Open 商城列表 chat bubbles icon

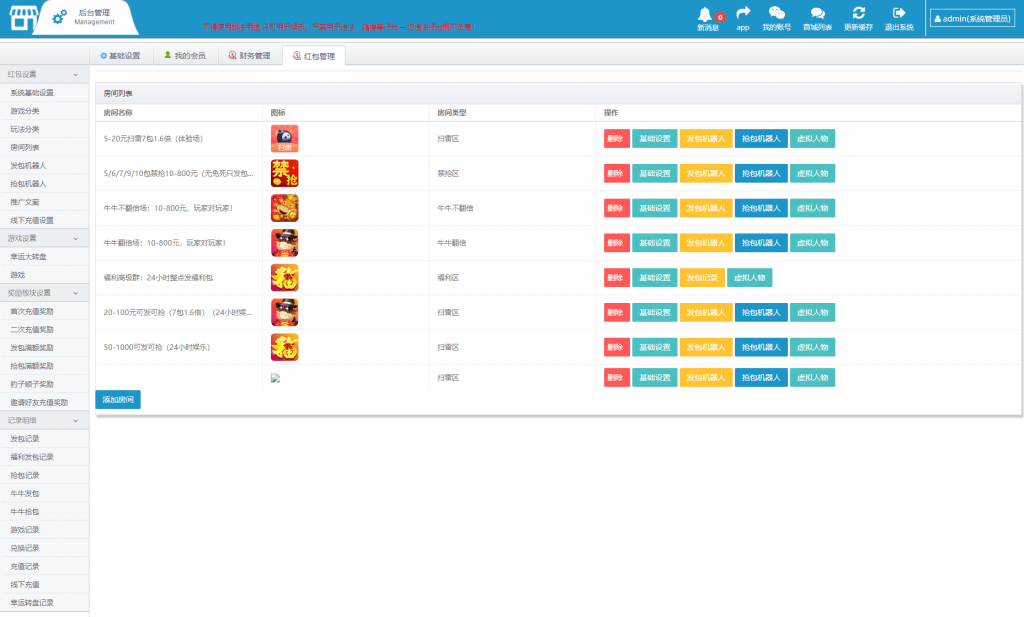click(817, 13)
